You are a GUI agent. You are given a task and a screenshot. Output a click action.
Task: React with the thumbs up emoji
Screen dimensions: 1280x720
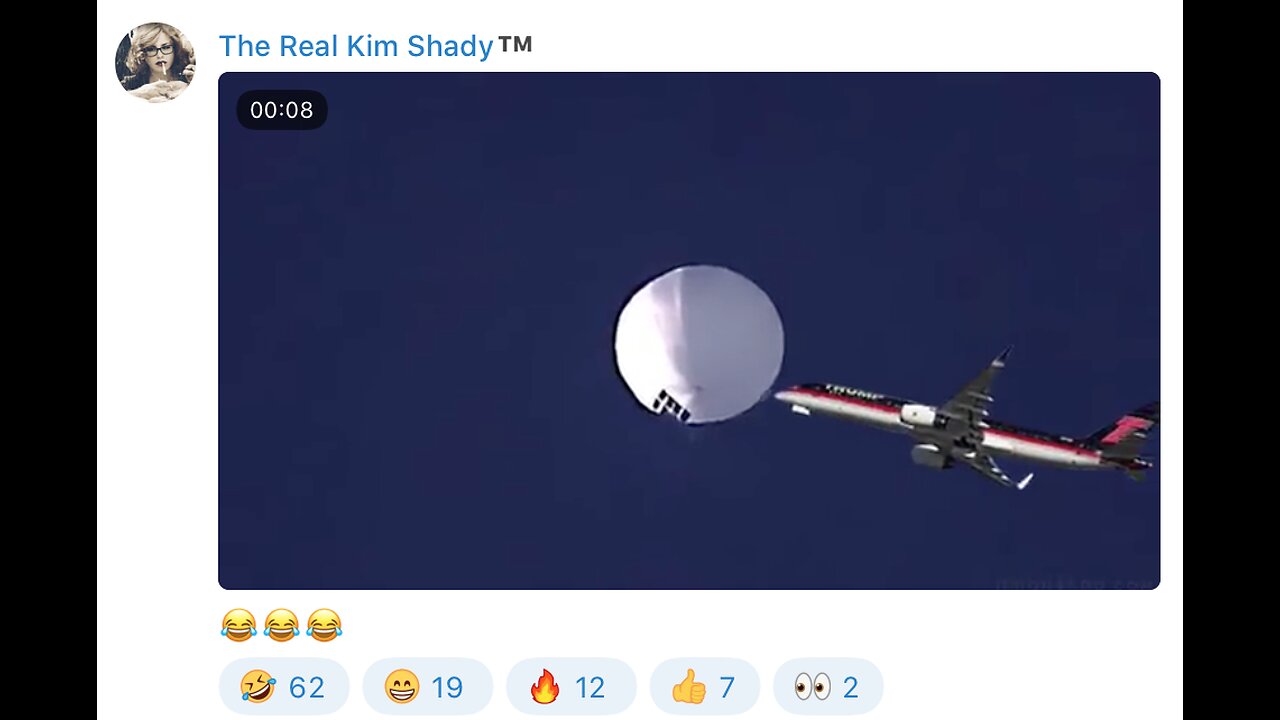[x=689, y=688]
